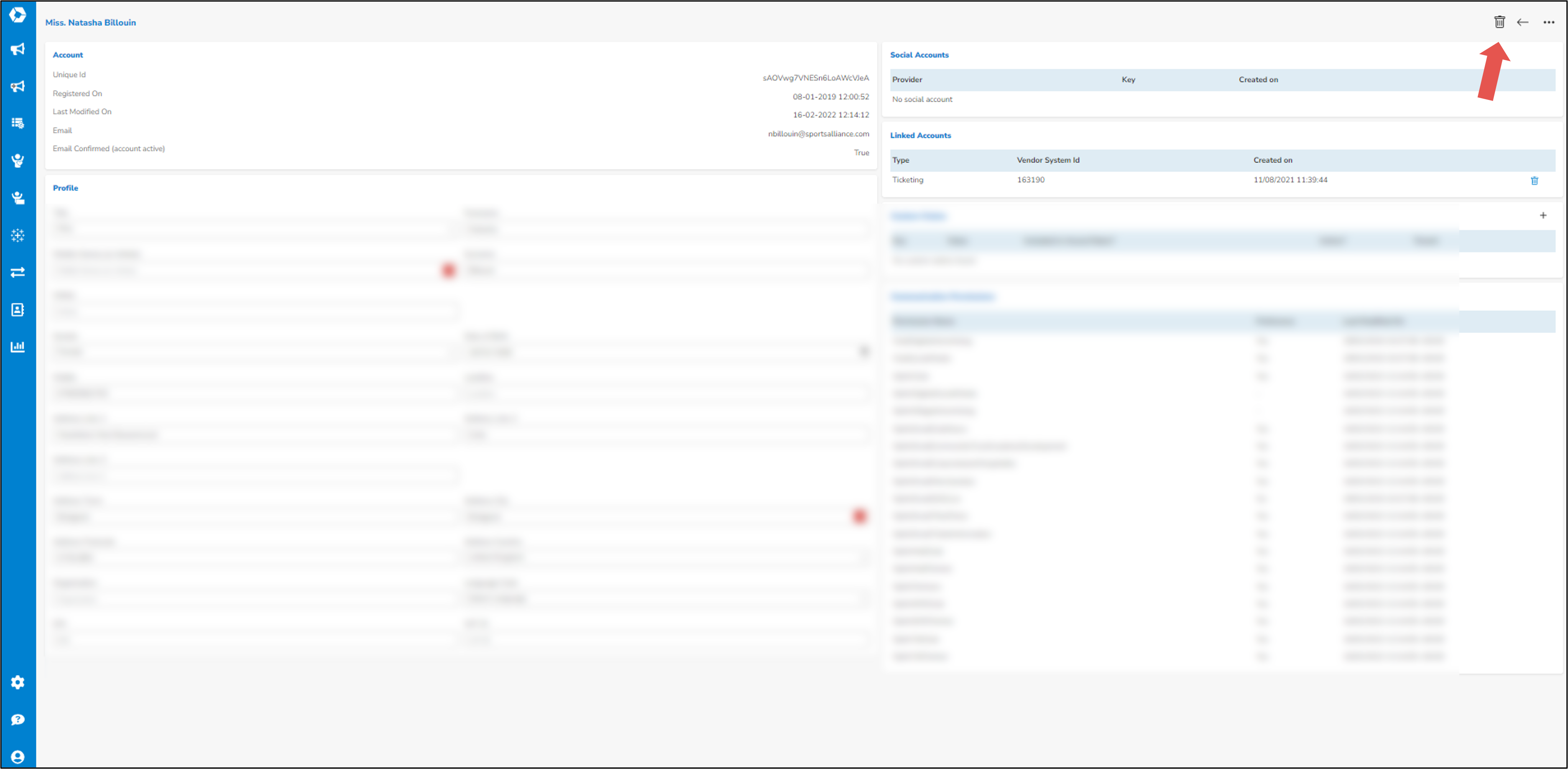Open the person with heart icon
The image size is (1568, 769).
click(18, 161)
